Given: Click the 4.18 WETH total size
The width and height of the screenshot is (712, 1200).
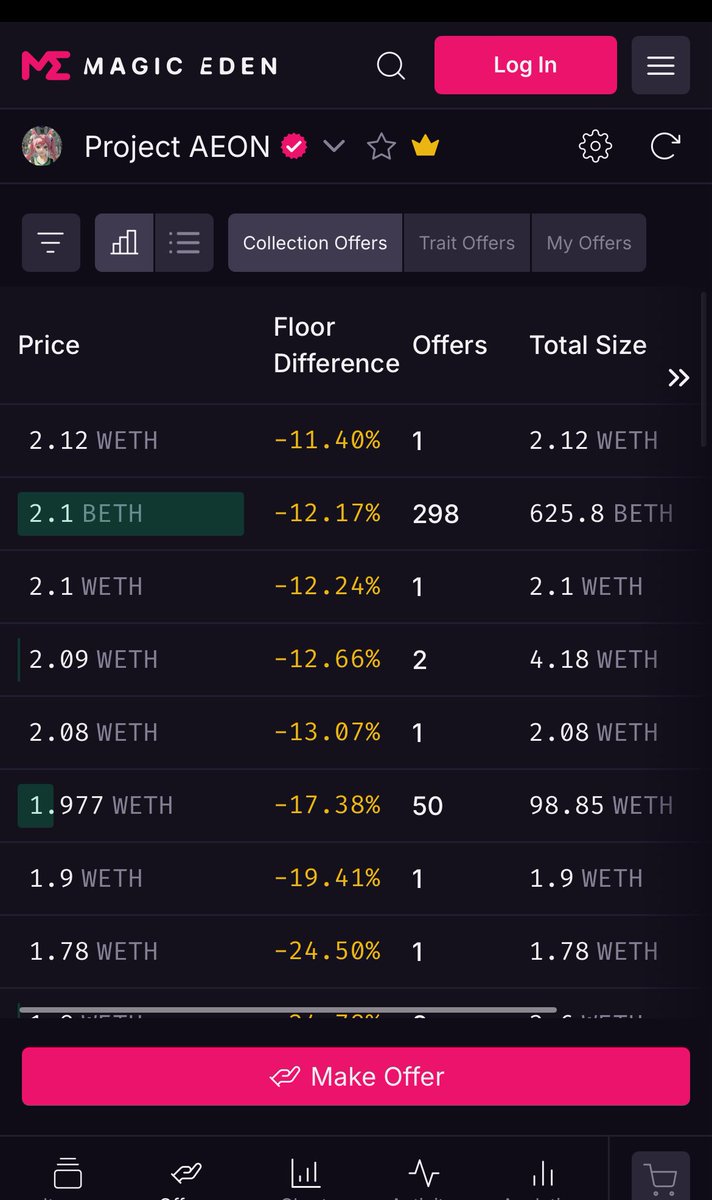Looking at the screenshot, I should pyautogui.click(x=593, y=659).
